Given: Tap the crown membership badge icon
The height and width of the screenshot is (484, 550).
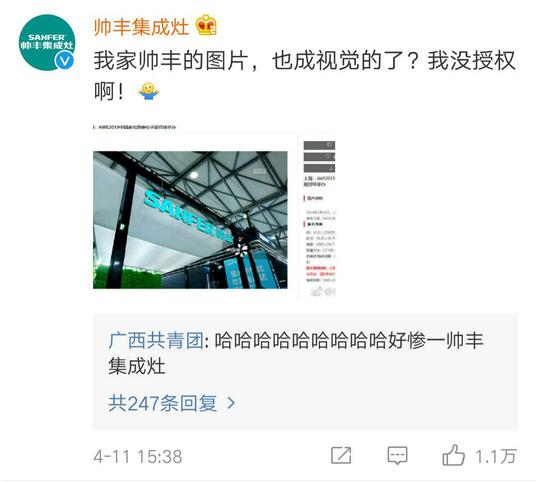Looking at the screenshot, I should (x=206, y=25).
